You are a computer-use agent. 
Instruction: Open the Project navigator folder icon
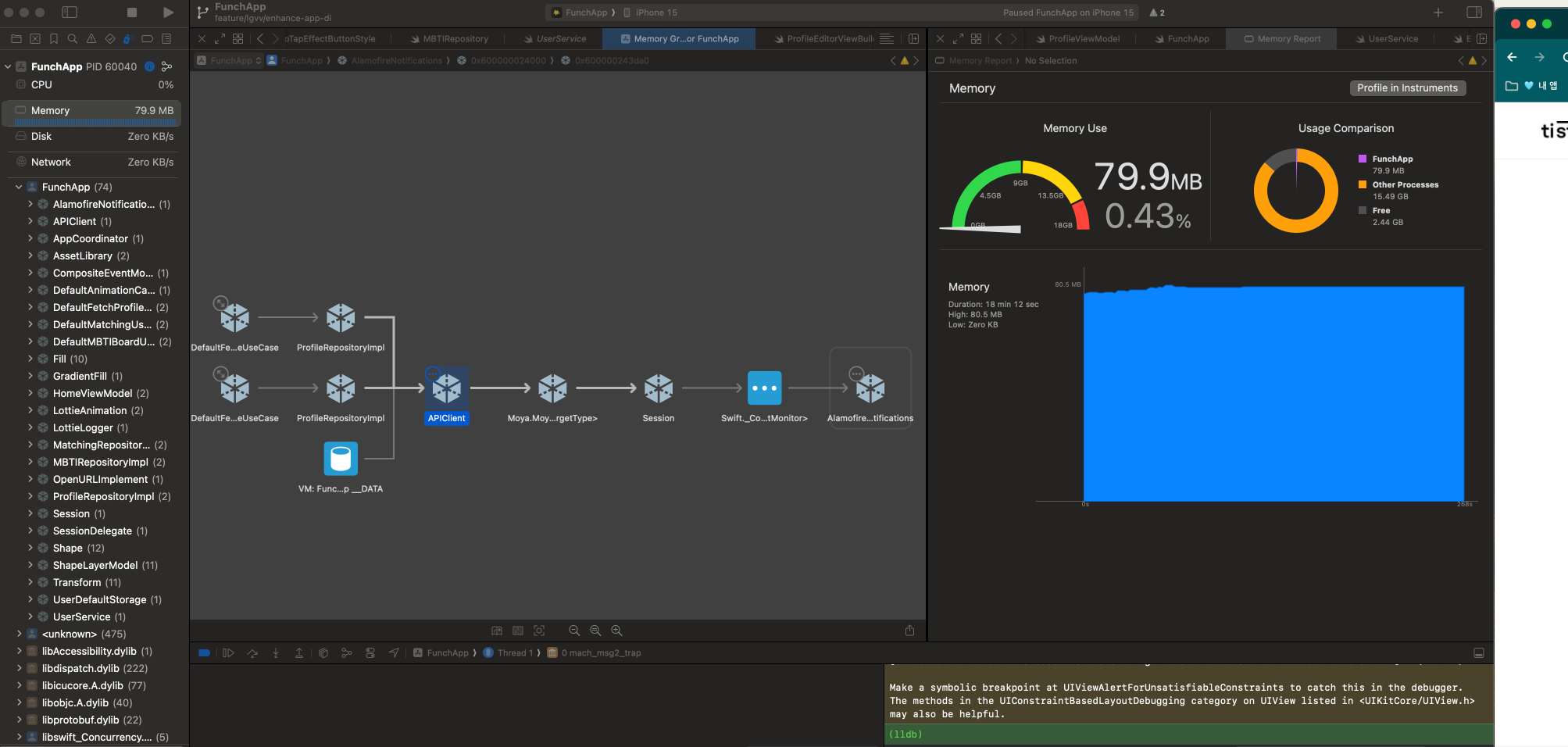(x=16, y=38)
